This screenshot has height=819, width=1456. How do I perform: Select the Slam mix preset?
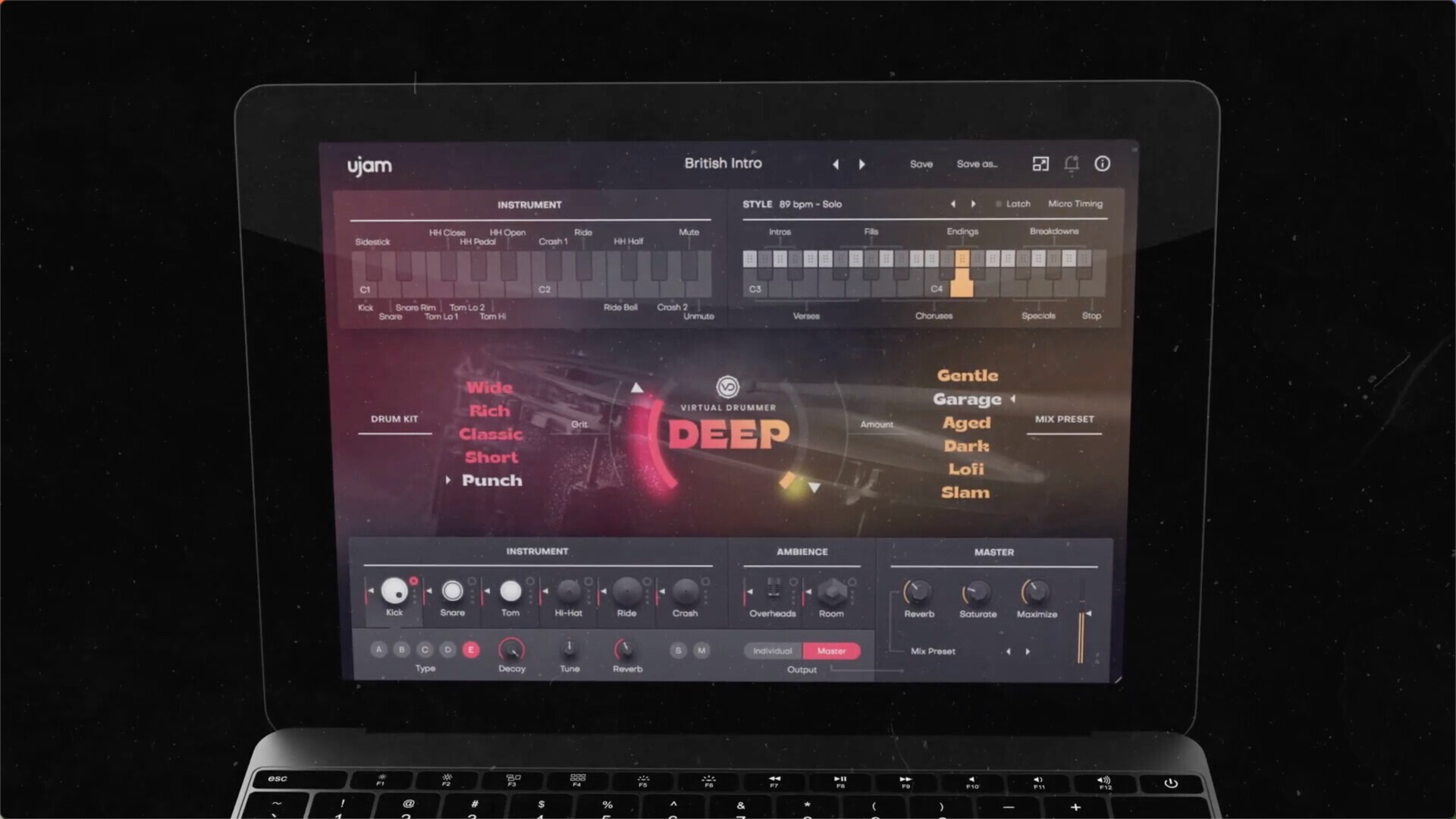pyautogui.click(x=965, y=492)
